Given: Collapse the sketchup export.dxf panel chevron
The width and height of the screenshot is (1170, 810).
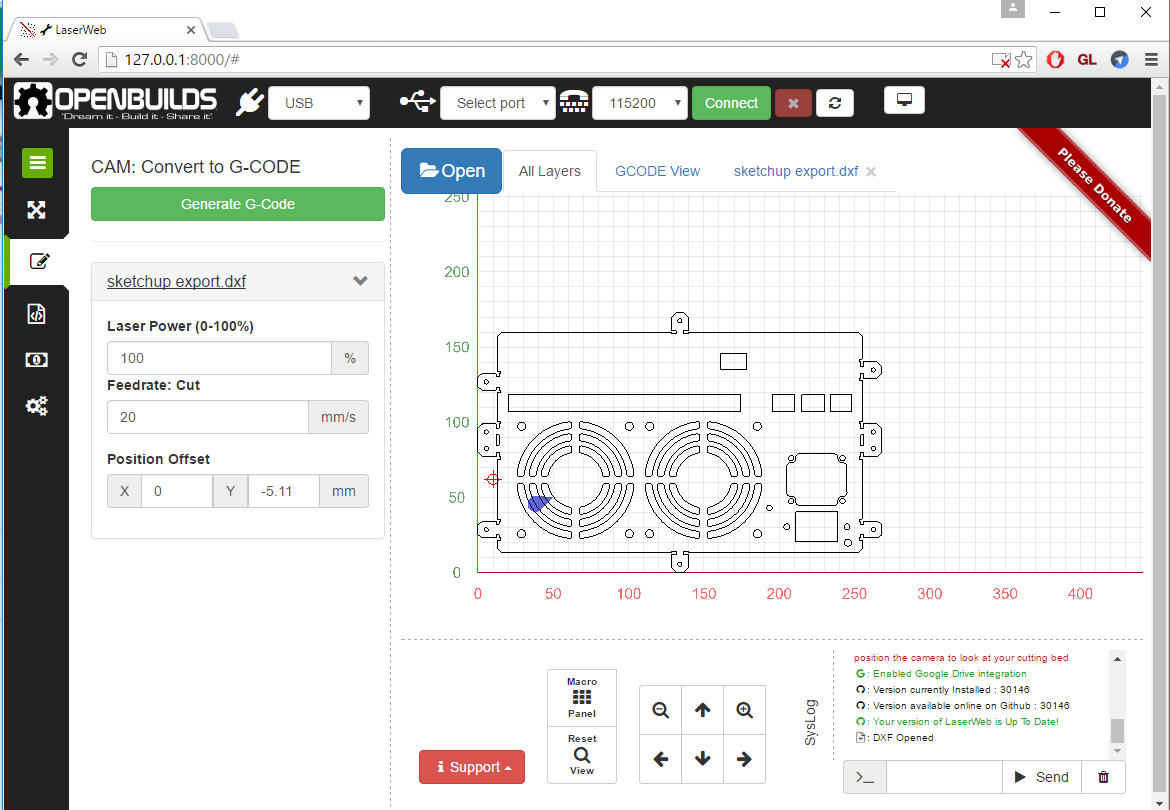Looking at the screenshot, I should [x=361, y=281].
